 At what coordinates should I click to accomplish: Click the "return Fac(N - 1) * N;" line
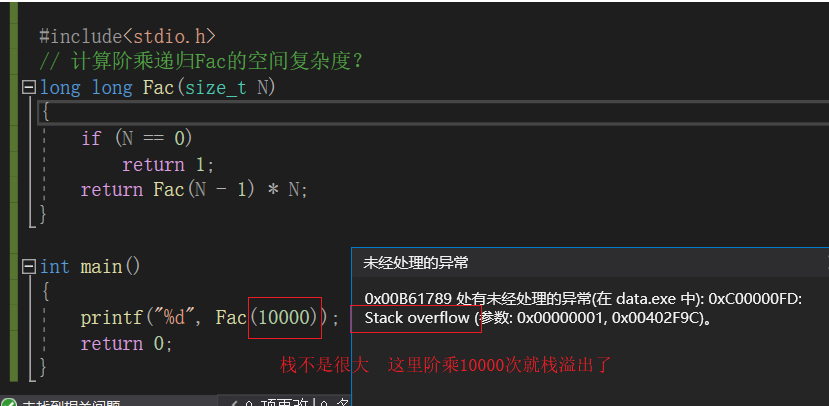coord(194,190)
